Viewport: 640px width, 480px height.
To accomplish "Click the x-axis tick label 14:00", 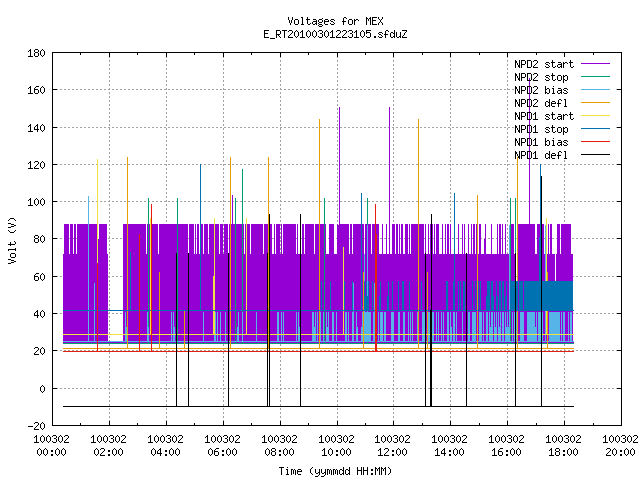I will [449, 452].
